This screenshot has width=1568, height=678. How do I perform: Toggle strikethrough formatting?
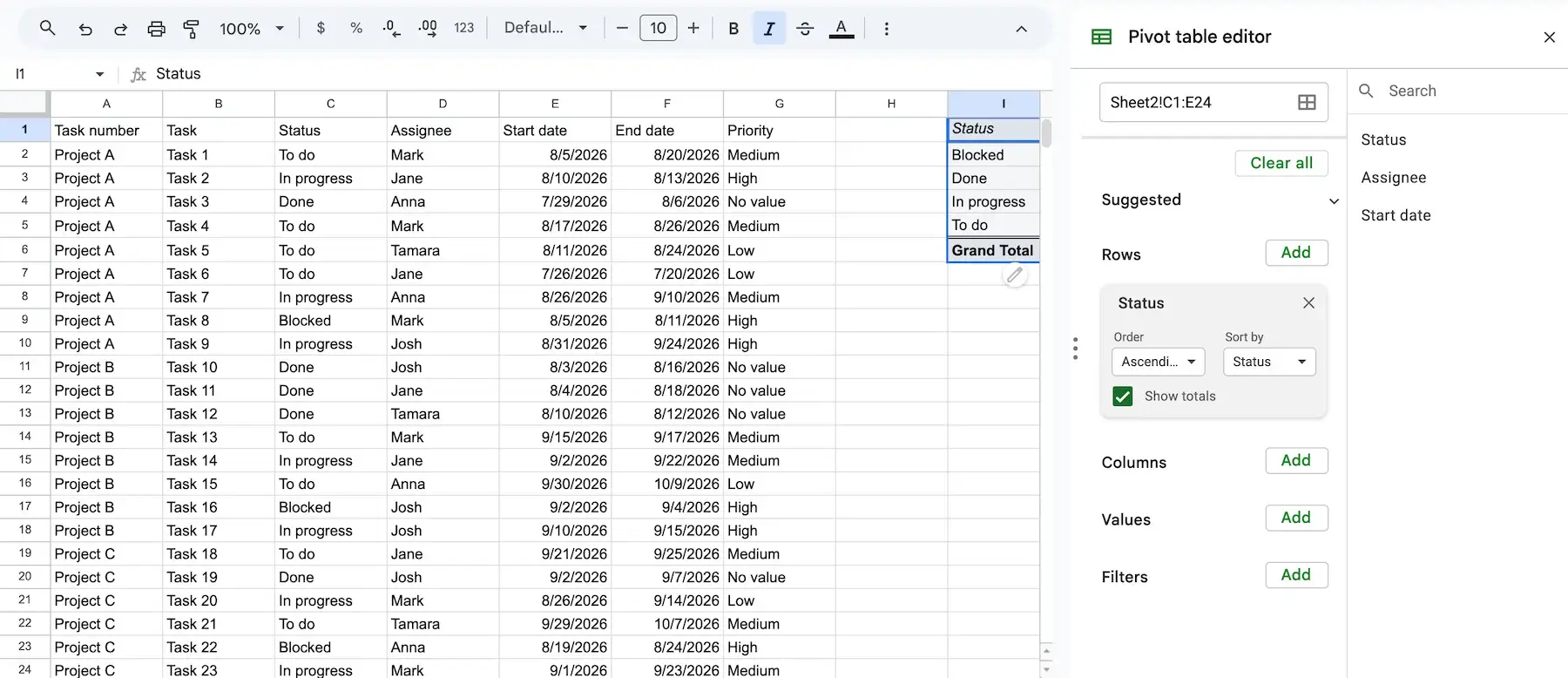click(x=805, y=29)
